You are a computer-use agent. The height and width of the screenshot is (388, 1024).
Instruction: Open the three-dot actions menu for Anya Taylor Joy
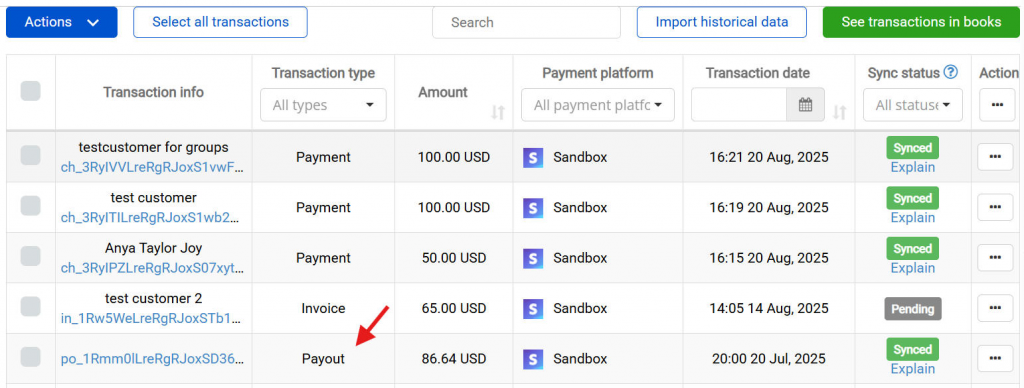pyautogui.click(x=995, y=257)
